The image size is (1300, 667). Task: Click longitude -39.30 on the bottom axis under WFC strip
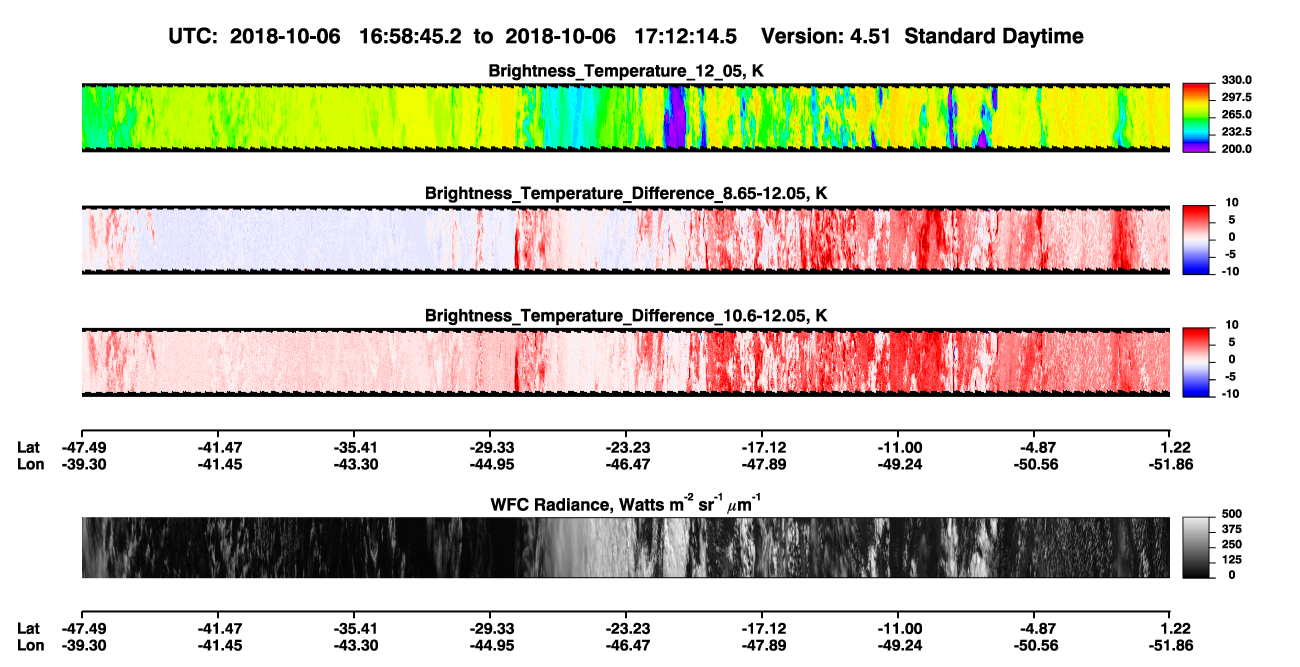click(82, 645)
